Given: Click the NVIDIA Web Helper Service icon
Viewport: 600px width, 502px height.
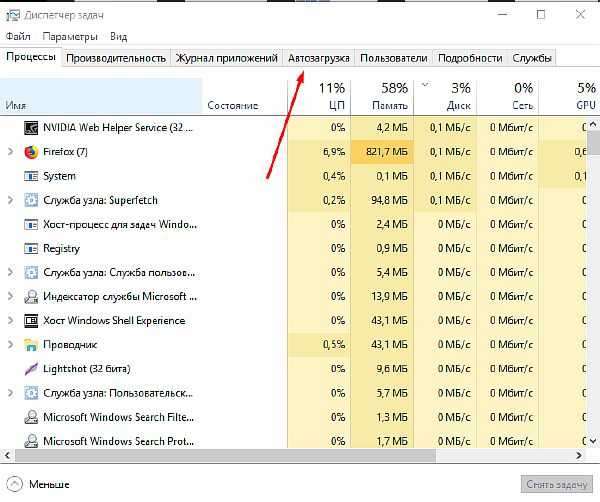Looking at the screenshot, I should point(31,128).
